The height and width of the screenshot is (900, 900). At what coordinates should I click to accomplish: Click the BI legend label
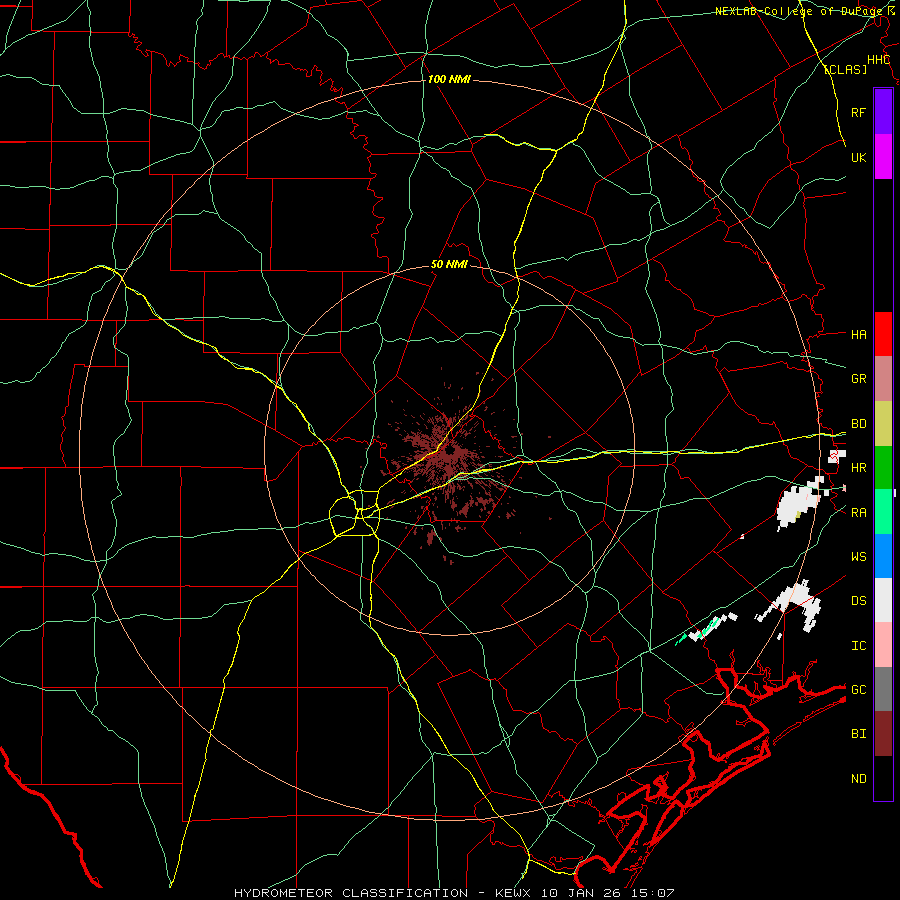(x=859, y=734)
